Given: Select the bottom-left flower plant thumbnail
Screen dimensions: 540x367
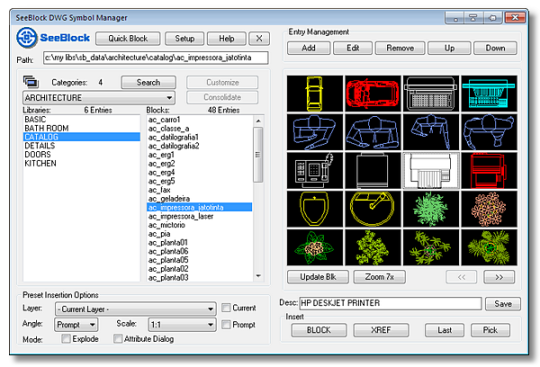Looking at the screenshot, I should tap(315, 247).
